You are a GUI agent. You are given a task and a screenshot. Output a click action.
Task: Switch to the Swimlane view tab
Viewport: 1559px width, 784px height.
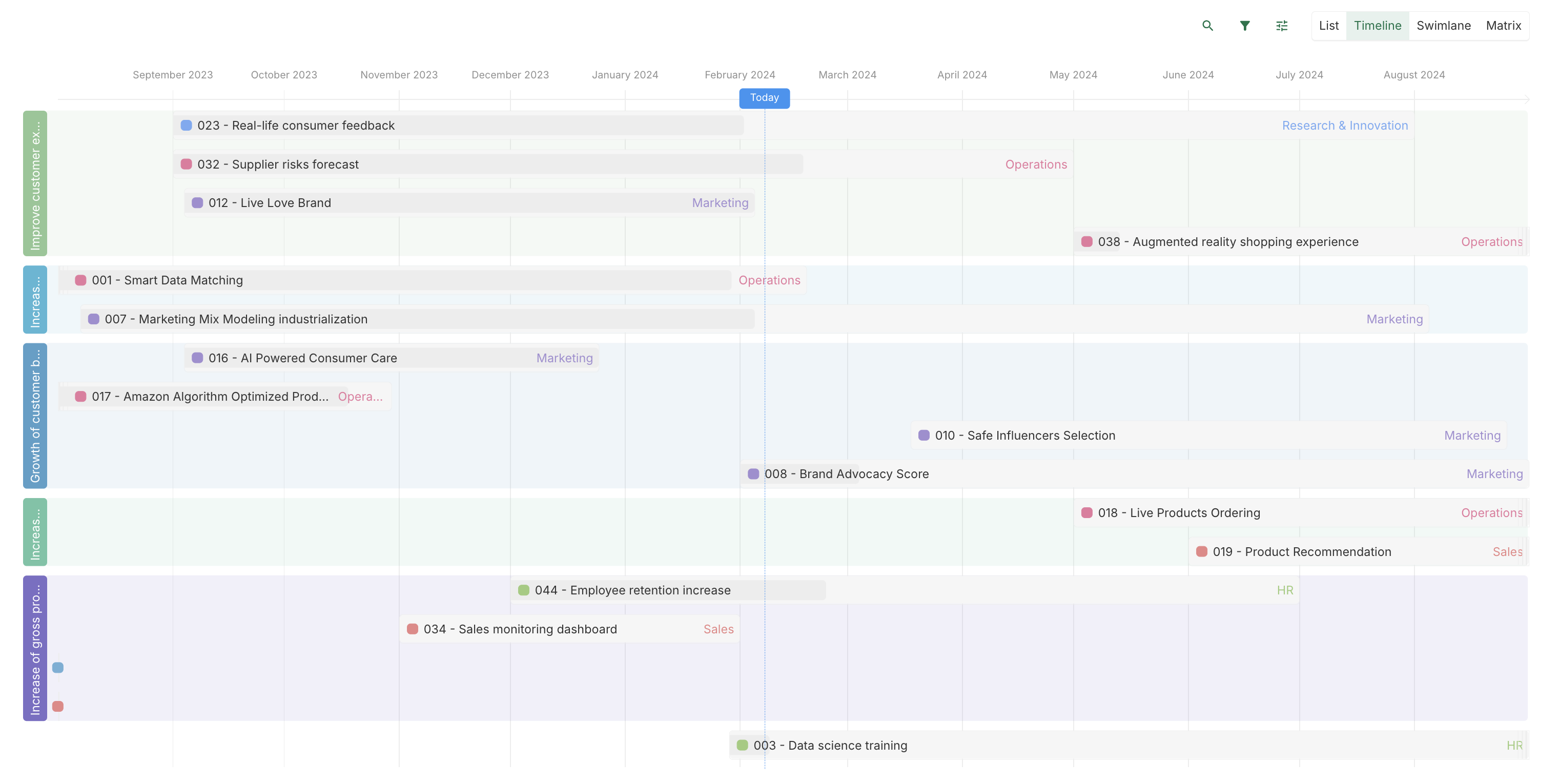pos(1444,26)
